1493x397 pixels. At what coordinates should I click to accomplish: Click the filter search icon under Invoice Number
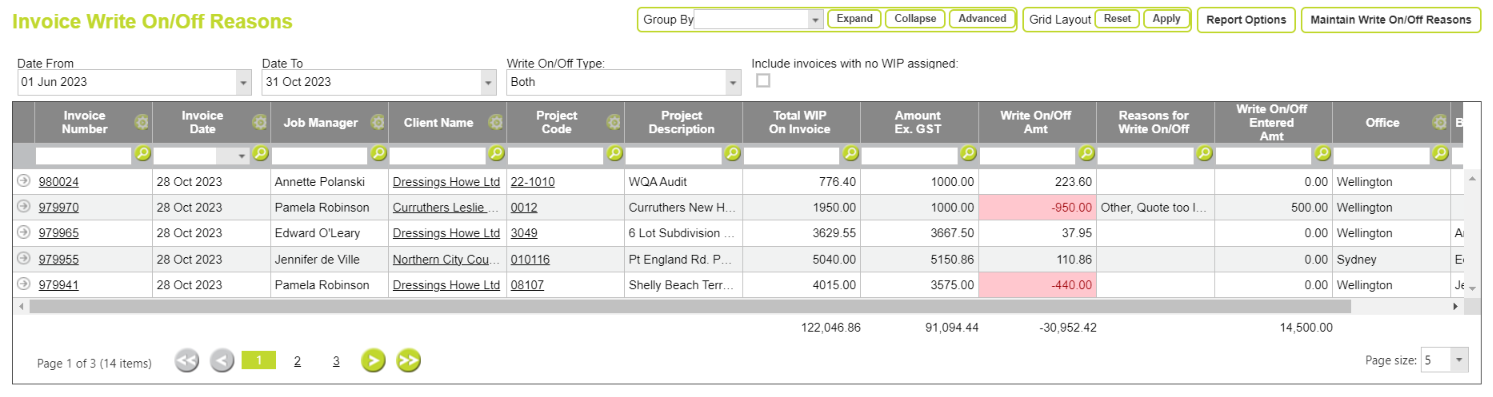142,154
